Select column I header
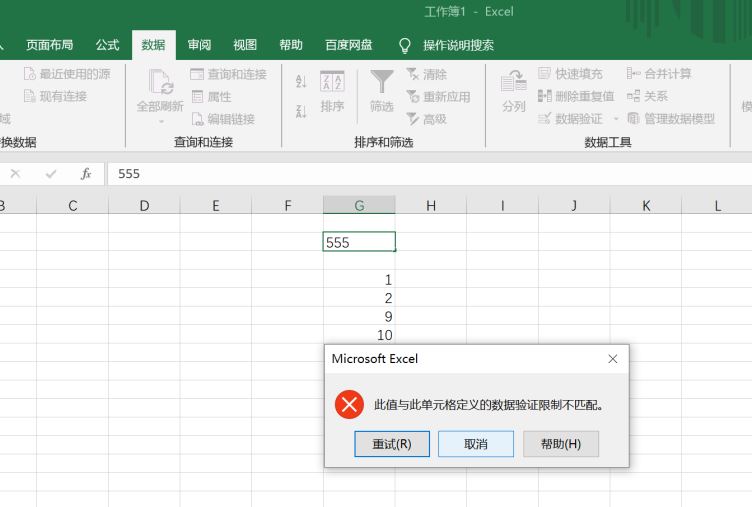The width and height of the screenshot is (752, 507). tap(503, 205)
